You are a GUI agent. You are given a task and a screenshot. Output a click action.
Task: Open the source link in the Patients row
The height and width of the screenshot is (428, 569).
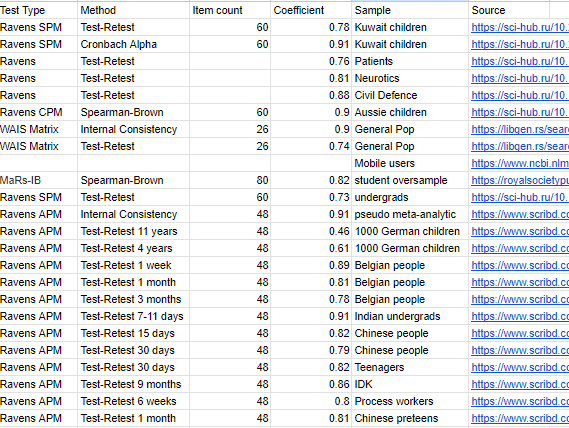[x=520, y=61]
